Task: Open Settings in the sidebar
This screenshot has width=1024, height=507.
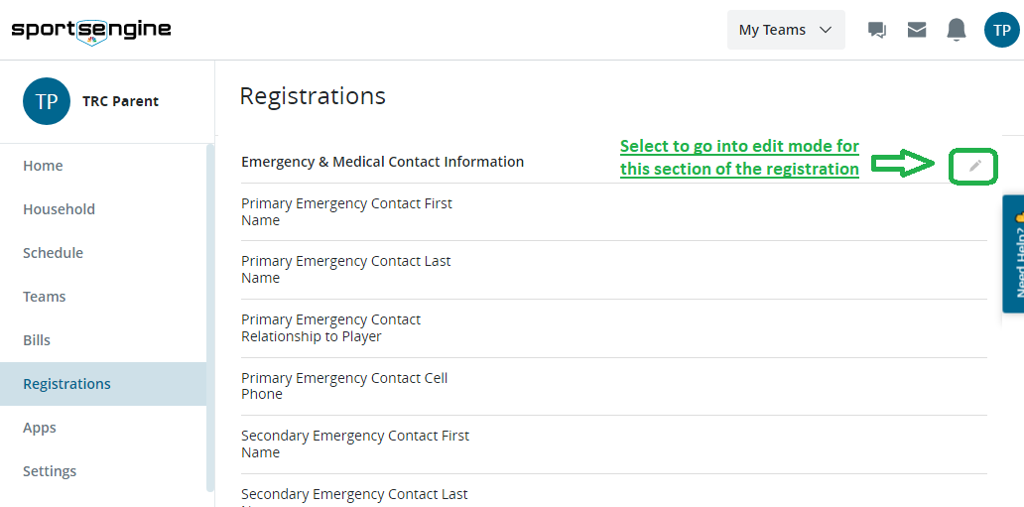Action: [50, 471]
